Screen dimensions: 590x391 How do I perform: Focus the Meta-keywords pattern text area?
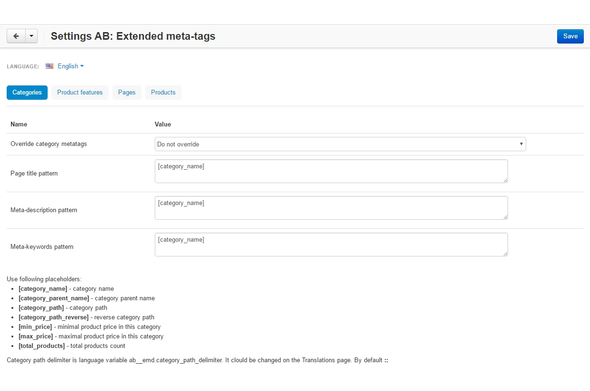click(331, 245)
